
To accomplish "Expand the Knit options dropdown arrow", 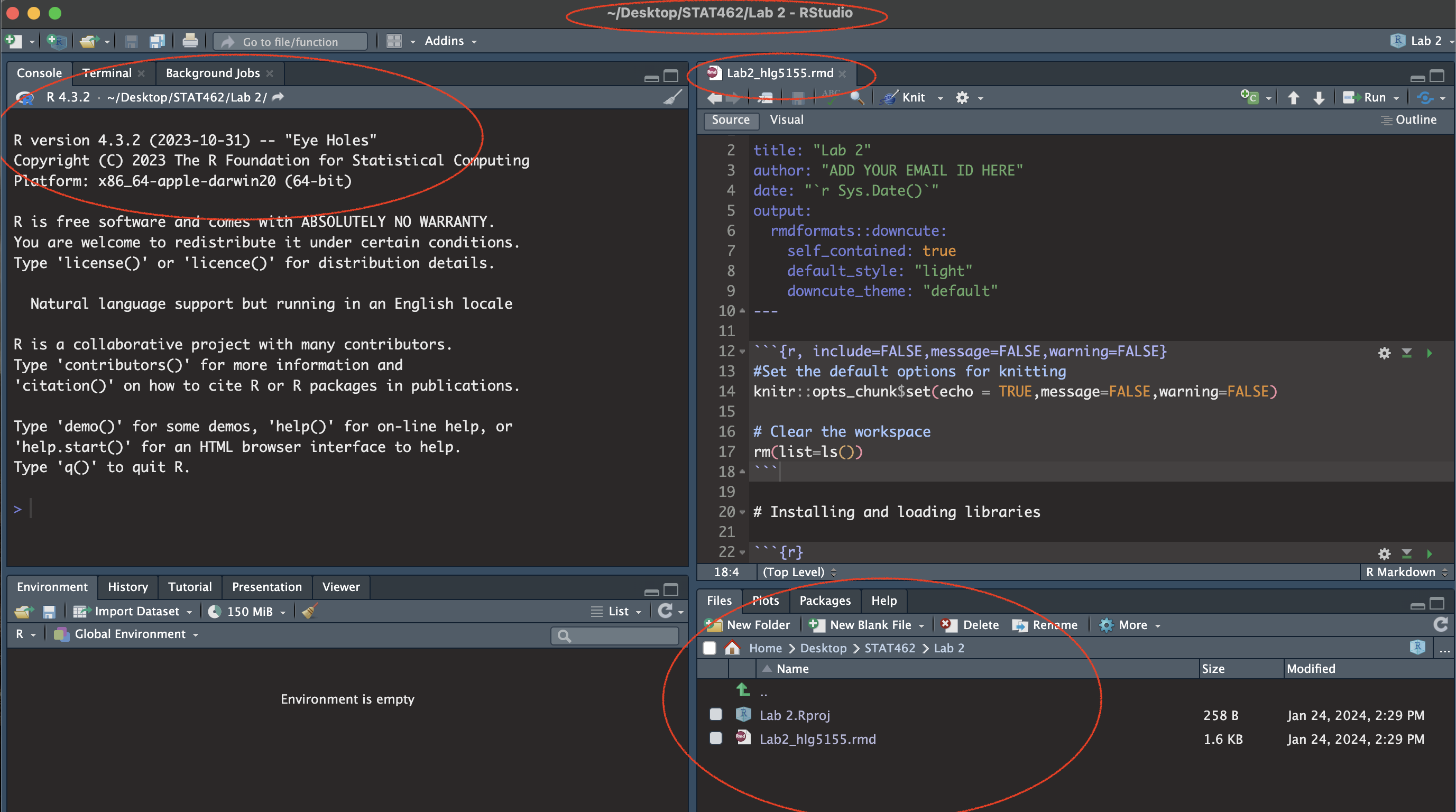I will click(941, 98).
